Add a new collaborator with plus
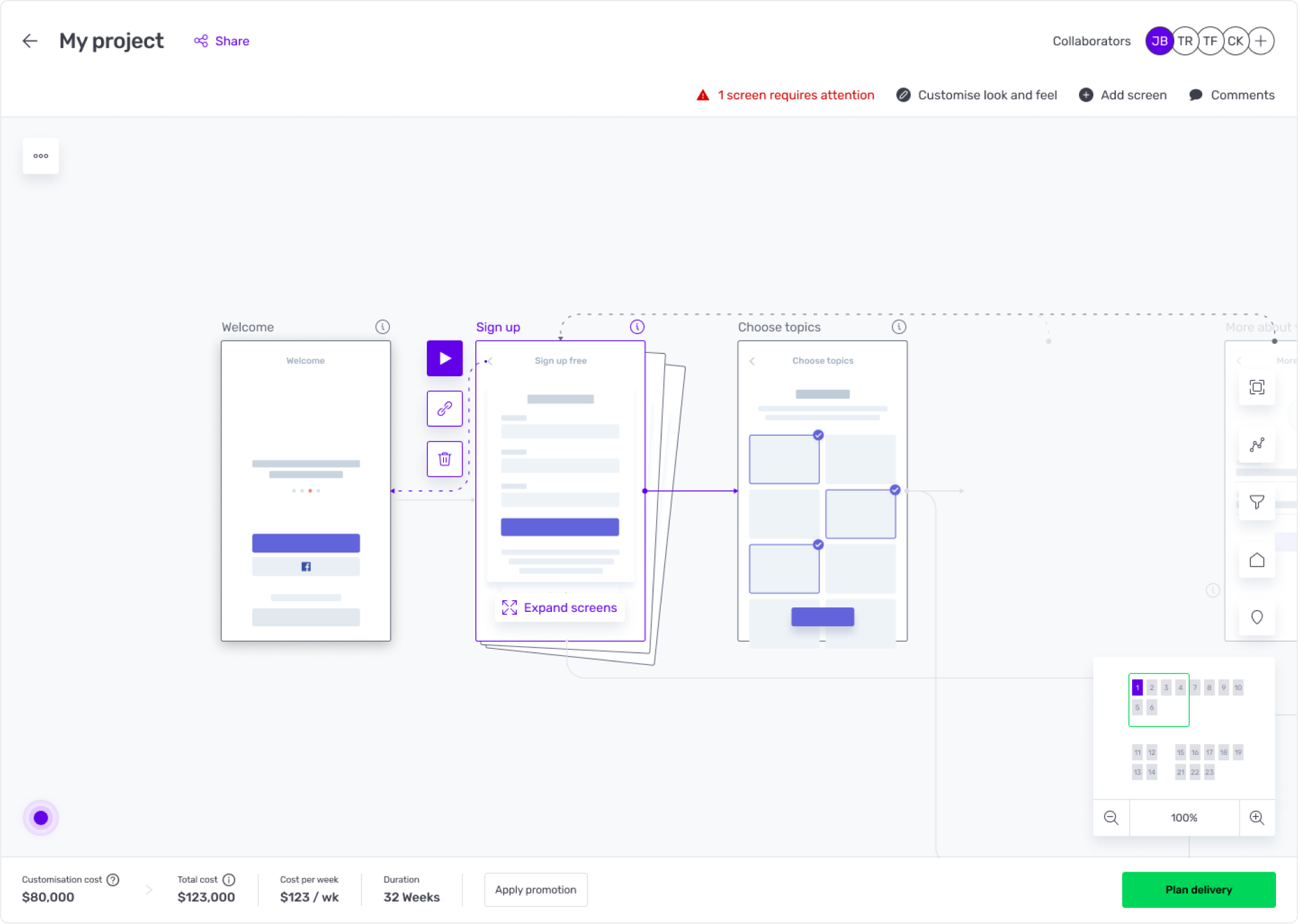This screenshot has width=1298, height=924. click(x=1260, y=41)
